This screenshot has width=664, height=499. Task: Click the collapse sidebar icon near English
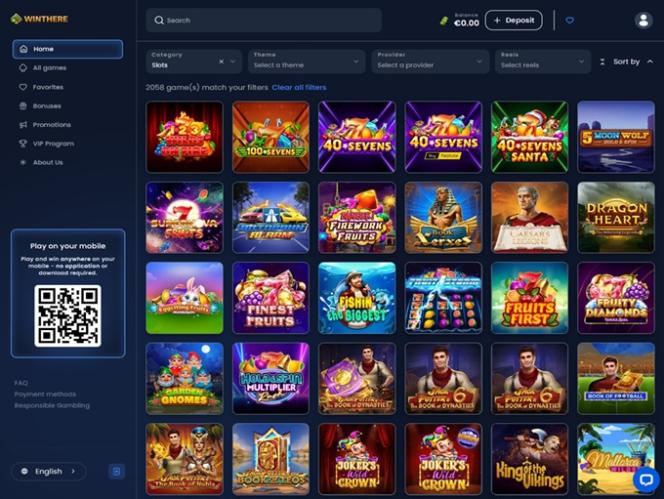[x=116, y=471]
